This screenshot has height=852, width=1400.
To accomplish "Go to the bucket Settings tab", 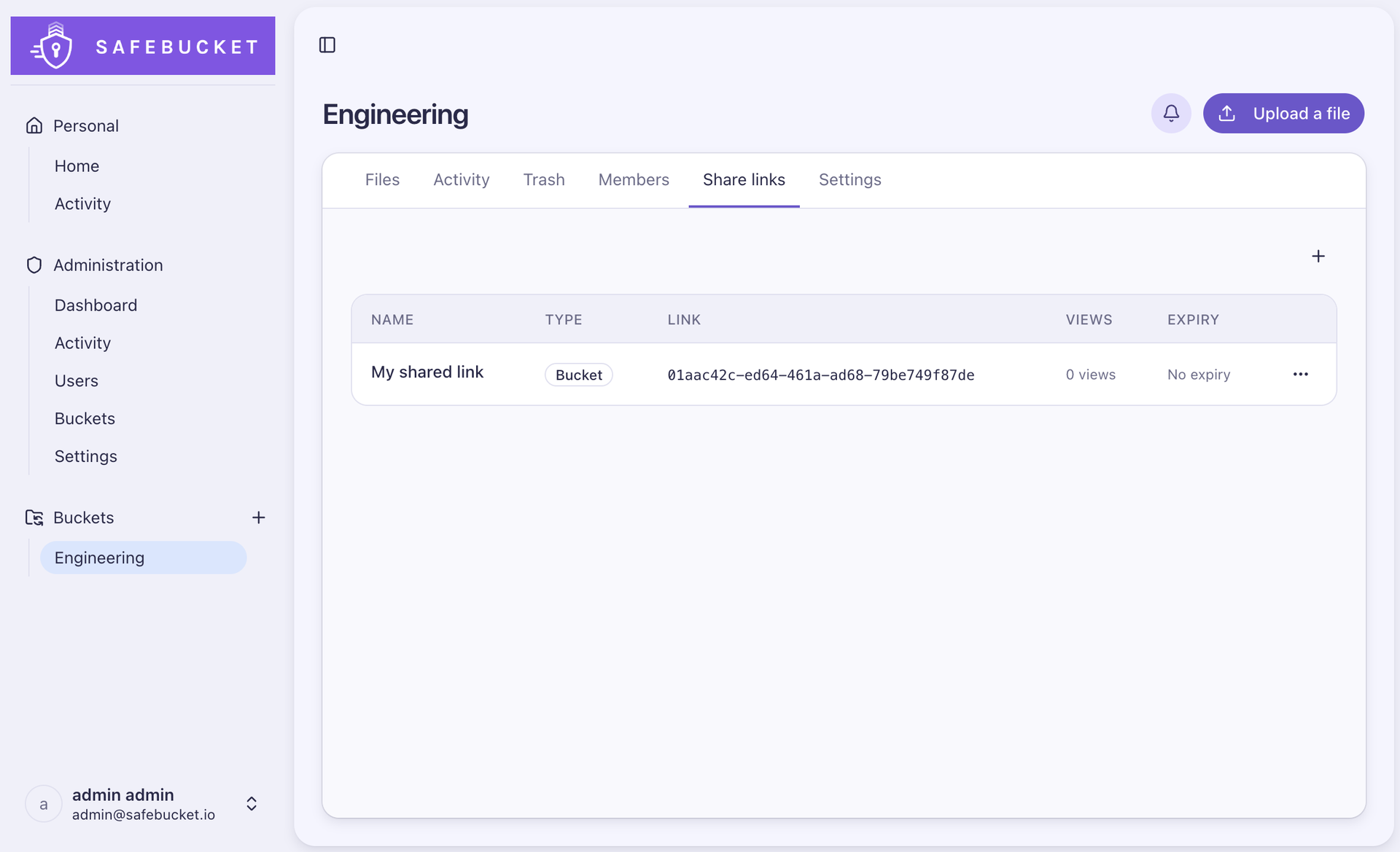I will click(x=849, y=180).
